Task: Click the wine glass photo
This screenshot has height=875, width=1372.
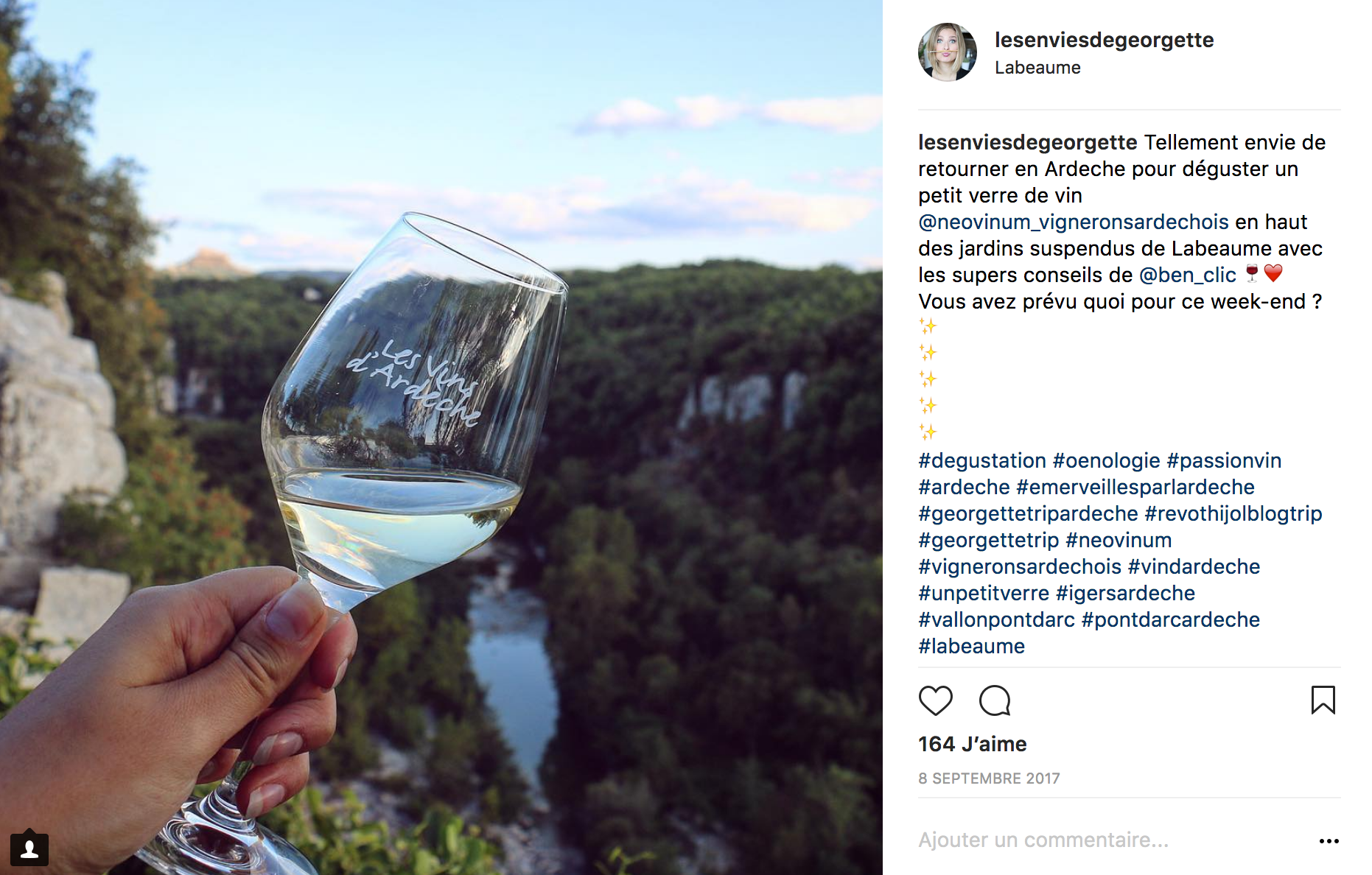Action: pos(441,437)
